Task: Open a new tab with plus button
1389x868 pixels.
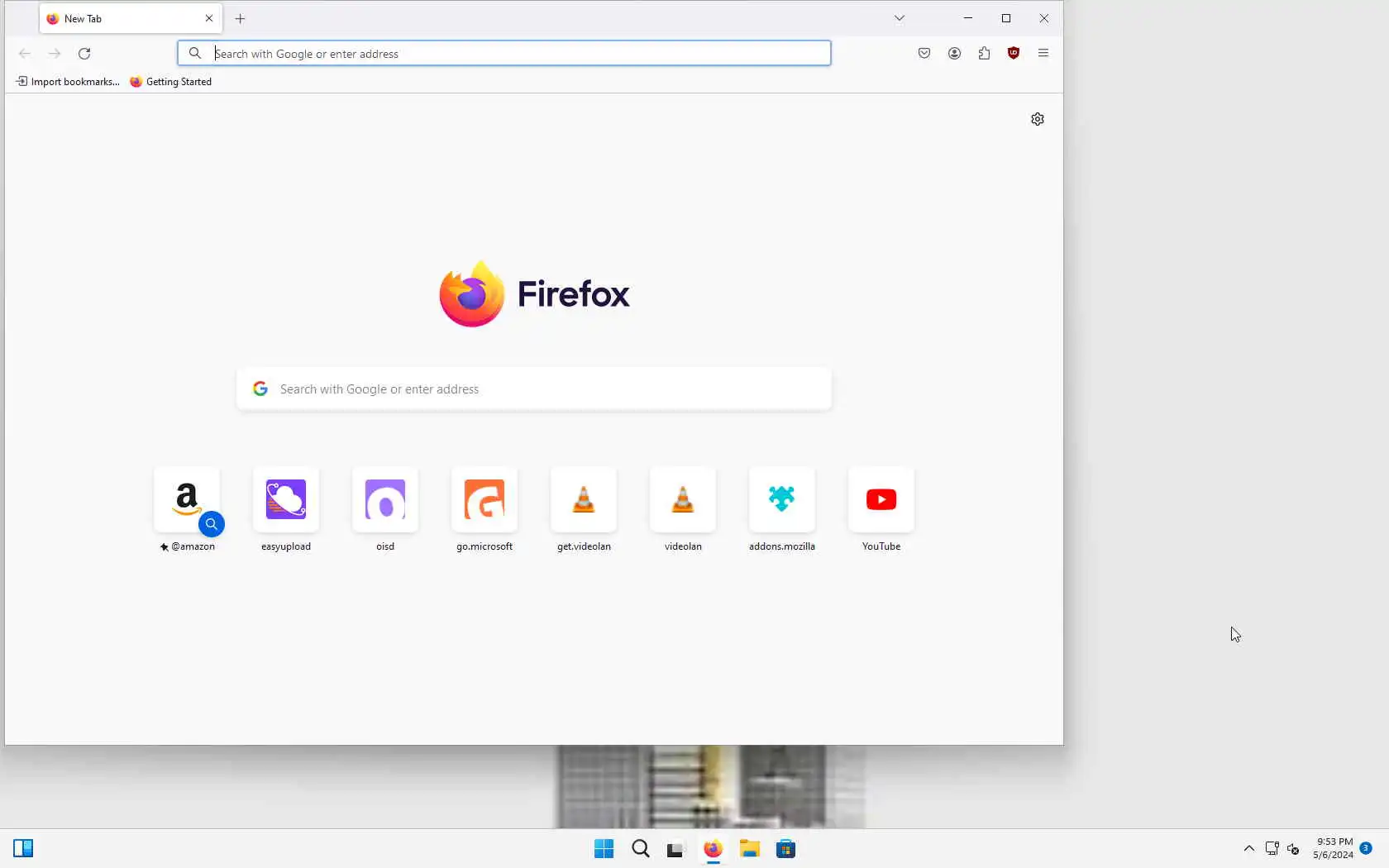Action: point(241,19)
